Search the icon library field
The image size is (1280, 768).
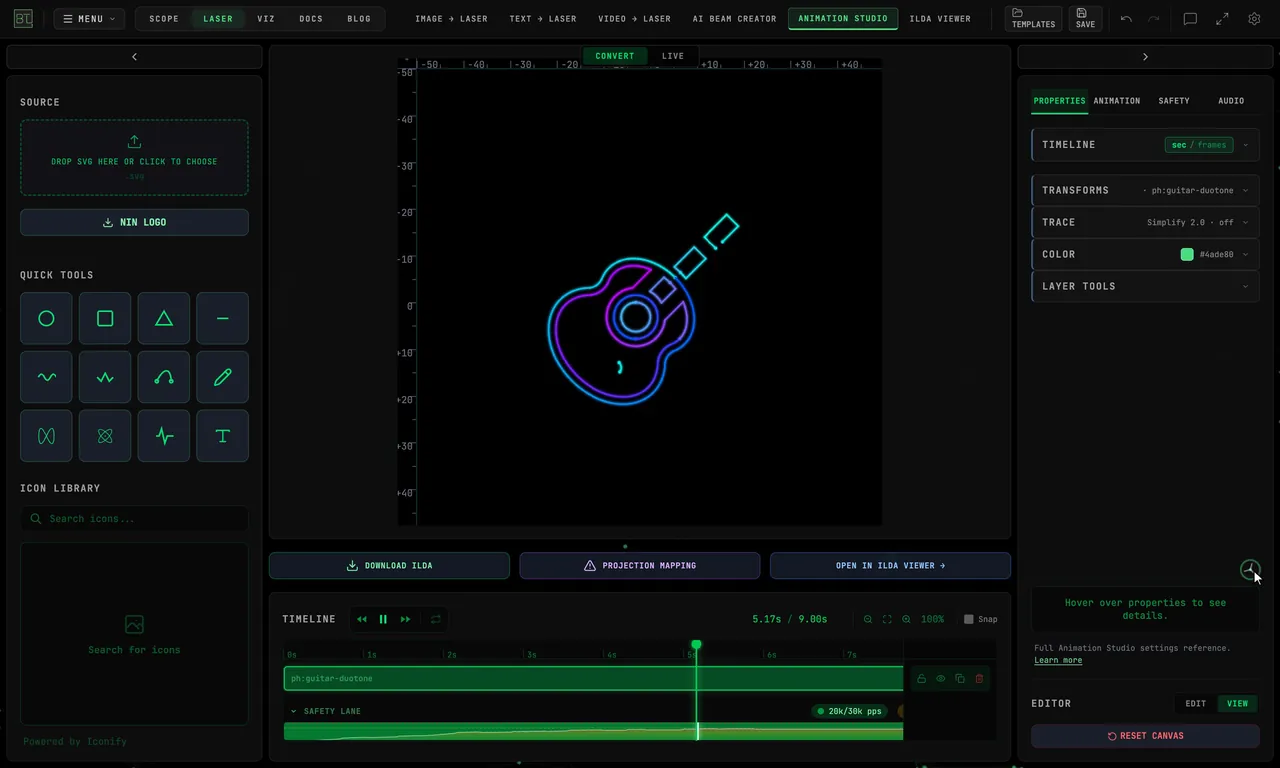pyautogui.click(x=134, y=519)
